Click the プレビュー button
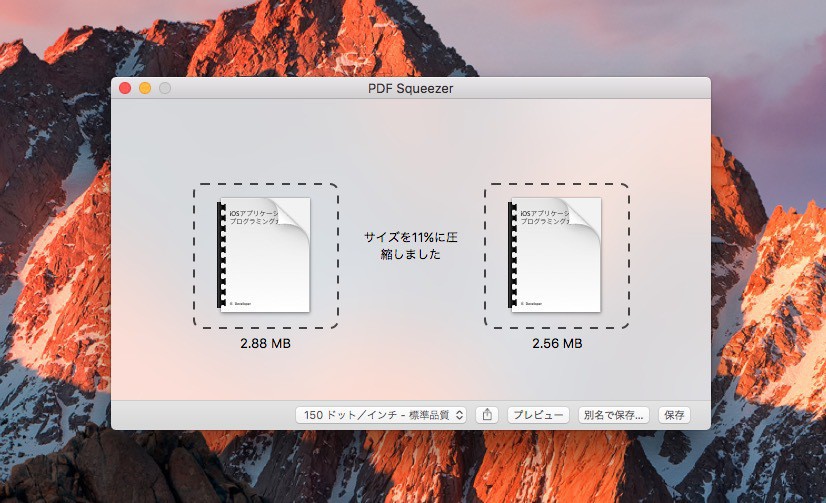The width and height of the screenshot is (826, 503). (538, 415)
